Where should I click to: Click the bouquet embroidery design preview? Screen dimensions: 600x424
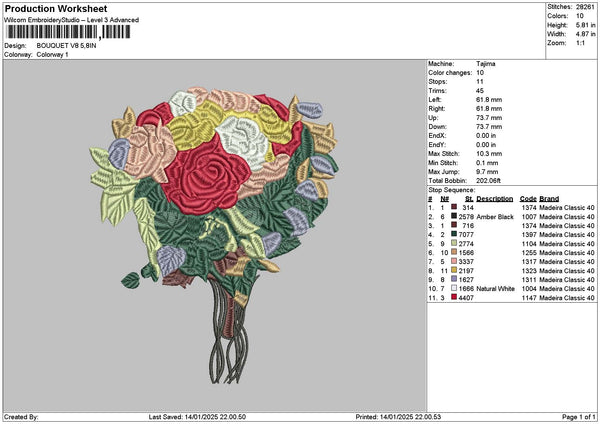coord(214,235)
